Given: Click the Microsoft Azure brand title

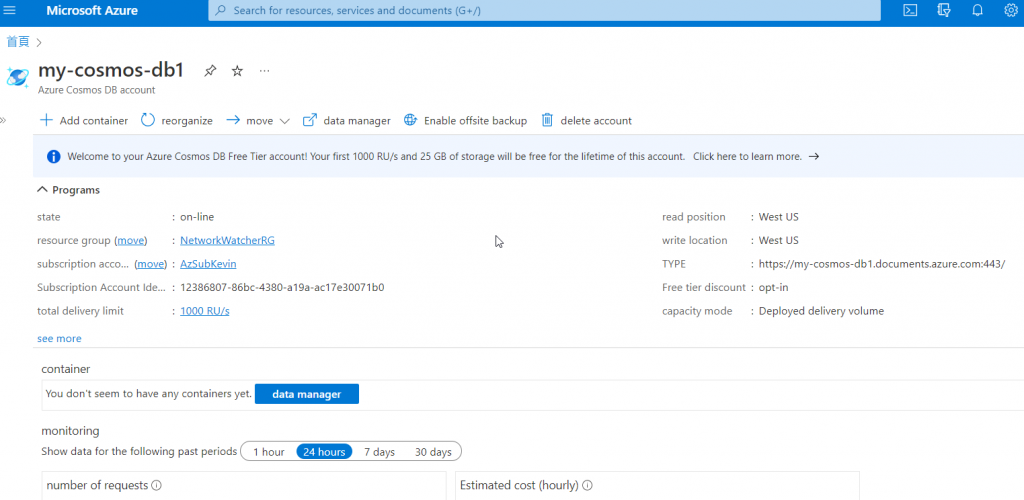Looking at the screenshot, I should (x=92, y=10).
